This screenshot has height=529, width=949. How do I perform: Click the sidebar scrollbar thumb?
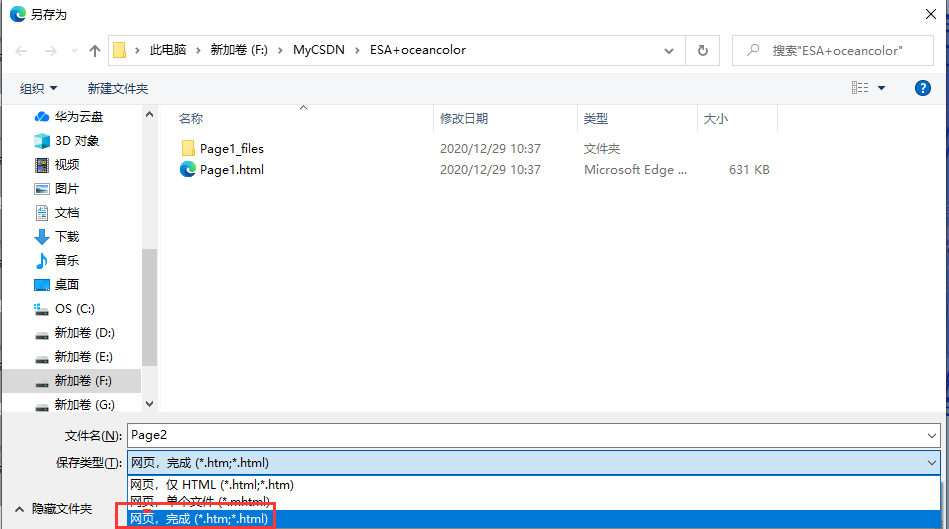[x=149, y=307]
